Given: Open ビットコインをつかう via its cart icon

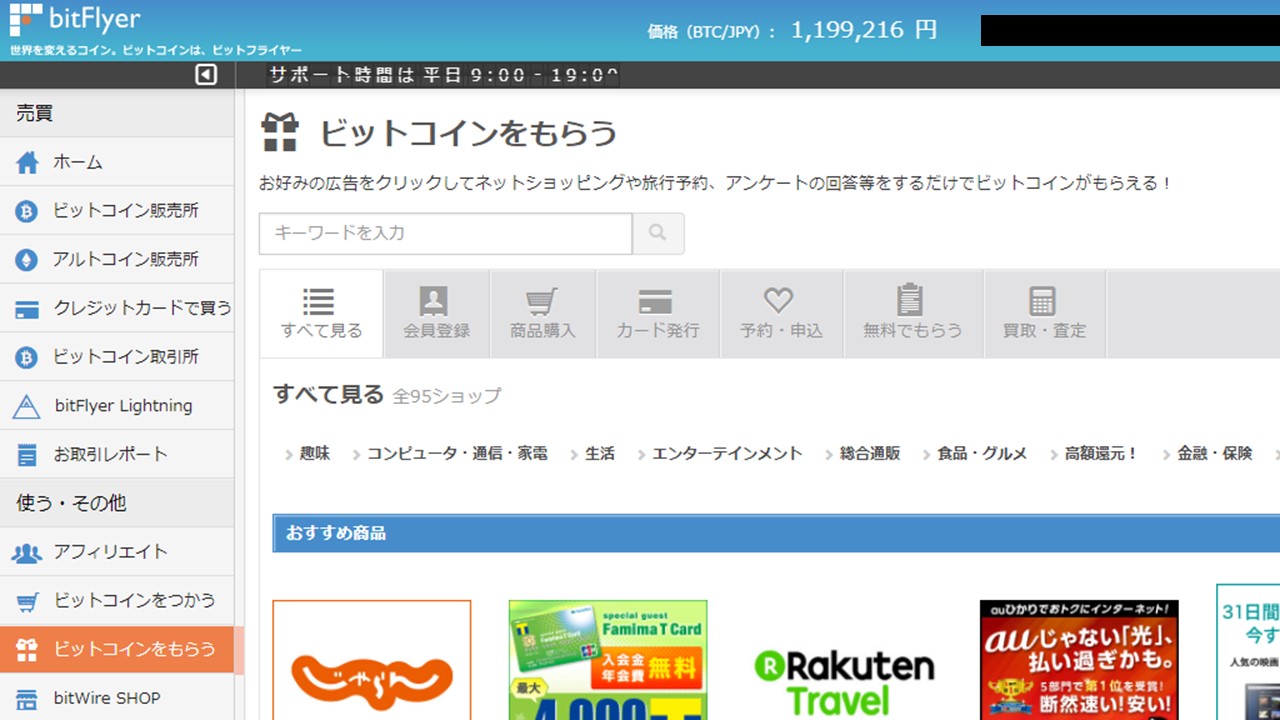Looking at the screenshot, I should point(29,601).
